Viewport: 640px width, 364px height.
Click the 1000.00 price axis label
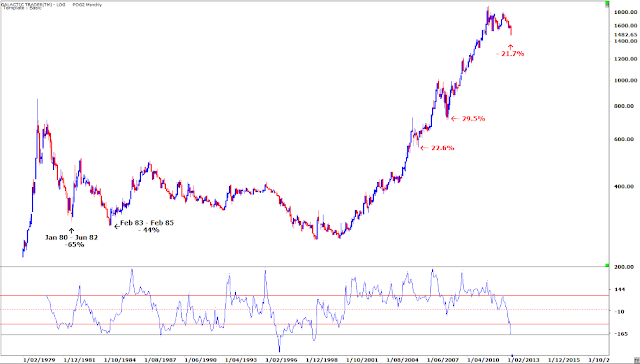[x=625, y=80]
